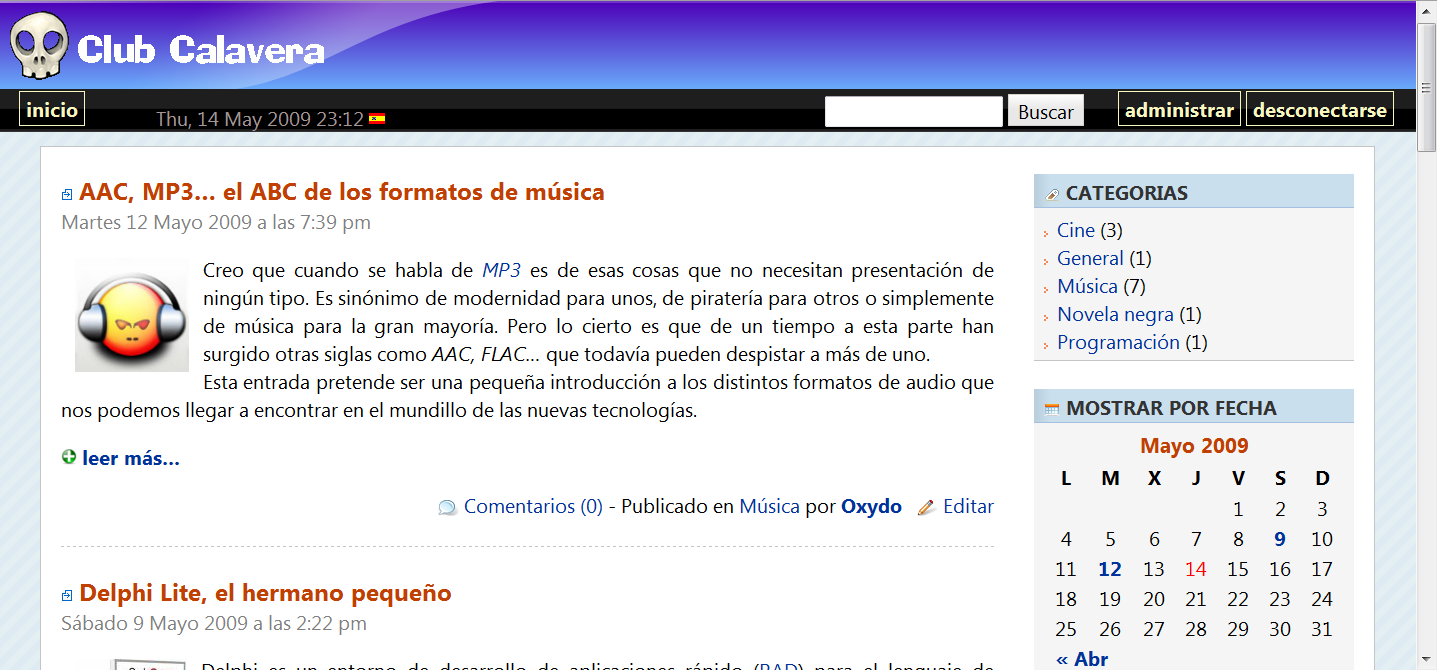Viewport: 1437px width, 670px height.
Task: Click the green plus icon beside leer más
Action: 69,458
